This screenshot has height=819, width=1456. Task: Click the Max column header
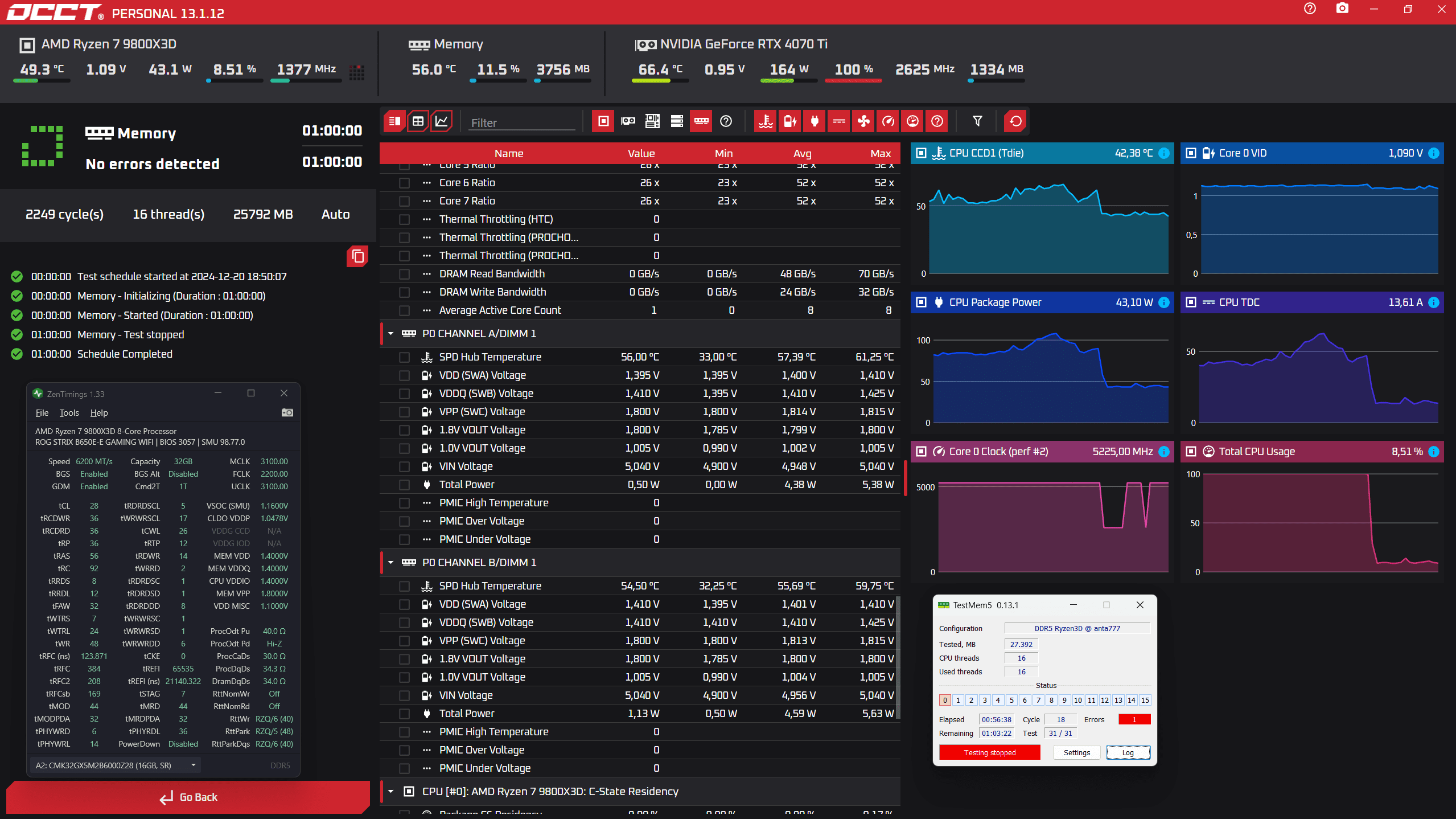click(x=881, y=153)
